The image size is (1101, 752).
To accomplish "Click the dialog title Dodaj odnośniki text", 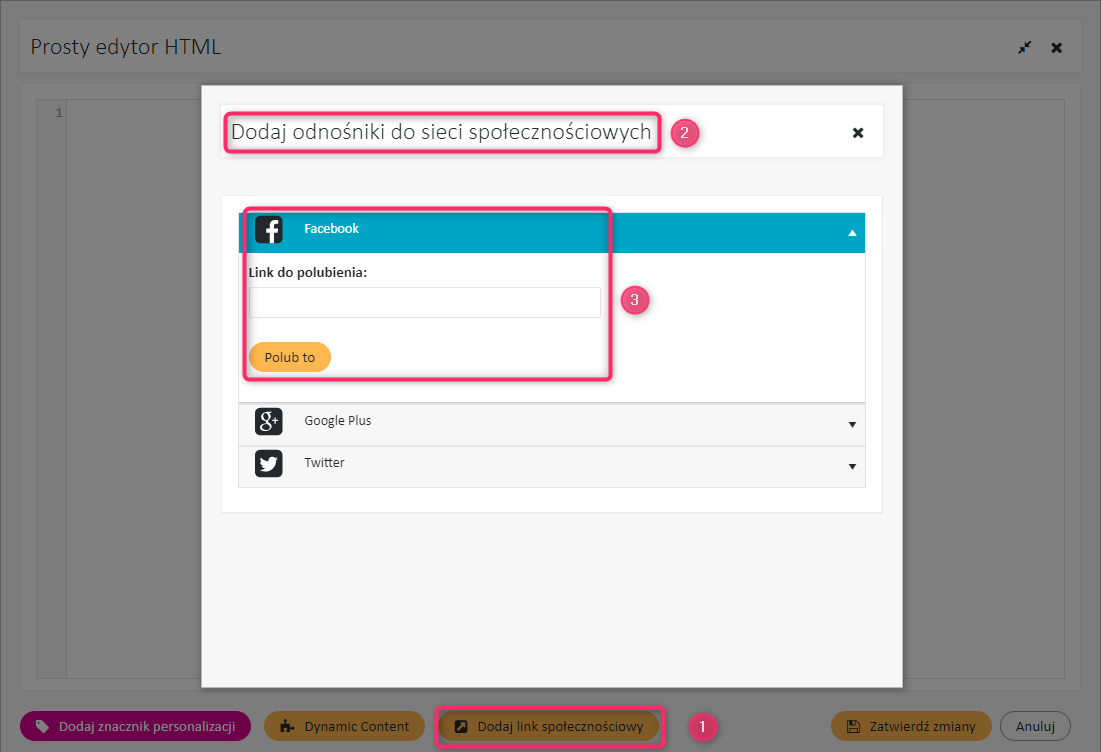I will 441,132.
